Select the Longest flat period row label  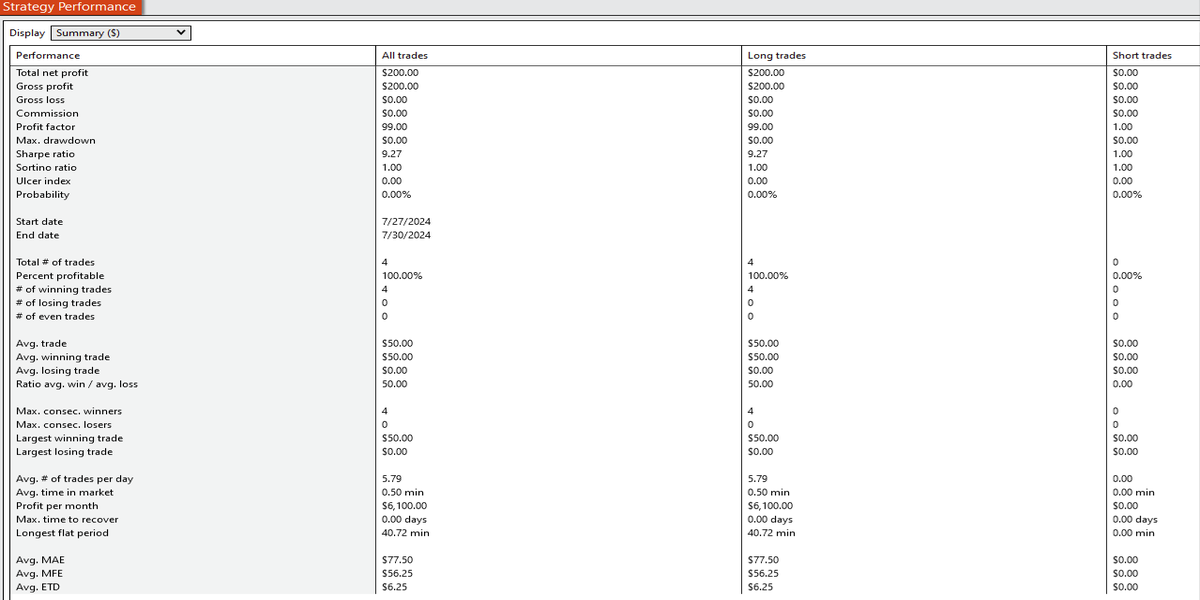pyautogui.click(x=62, y=533)
